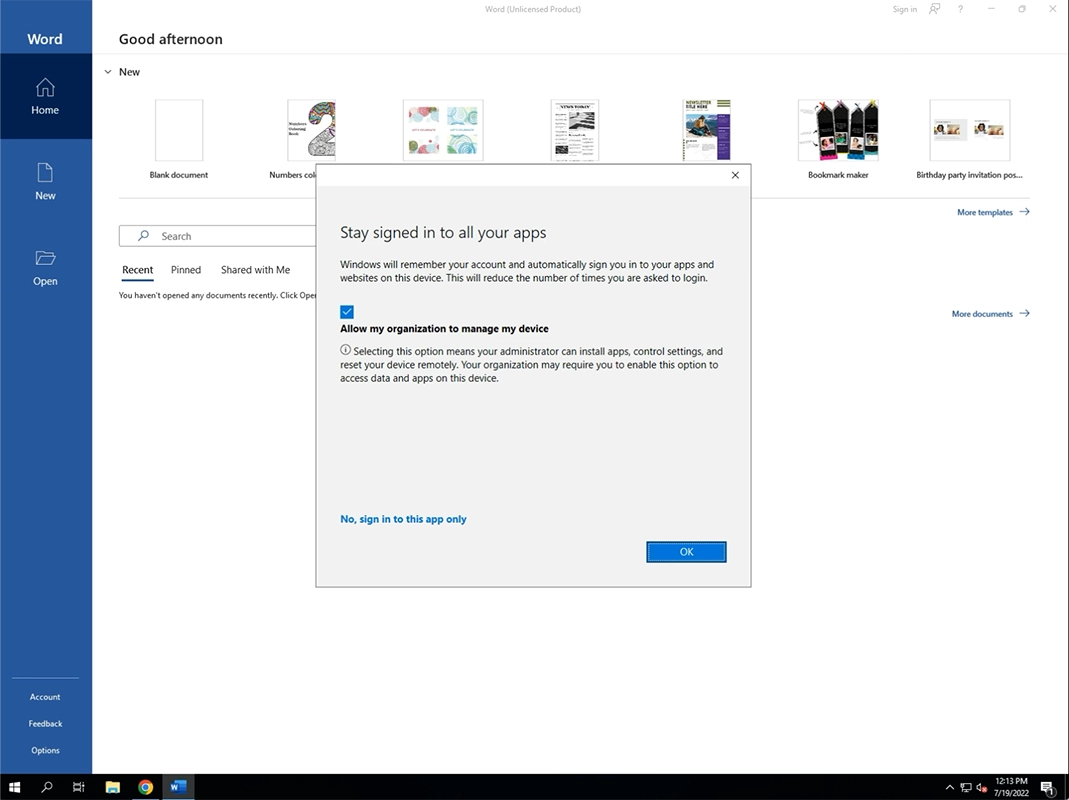Select the black-and-white newspaper template

(575, 130)
